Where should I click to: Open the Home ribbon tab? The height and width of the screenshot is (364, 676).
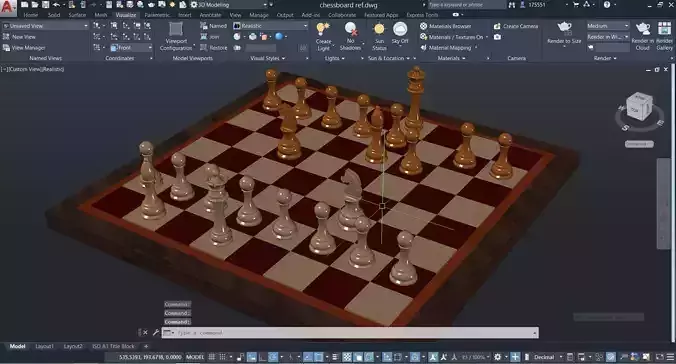(x=31, y=15)
